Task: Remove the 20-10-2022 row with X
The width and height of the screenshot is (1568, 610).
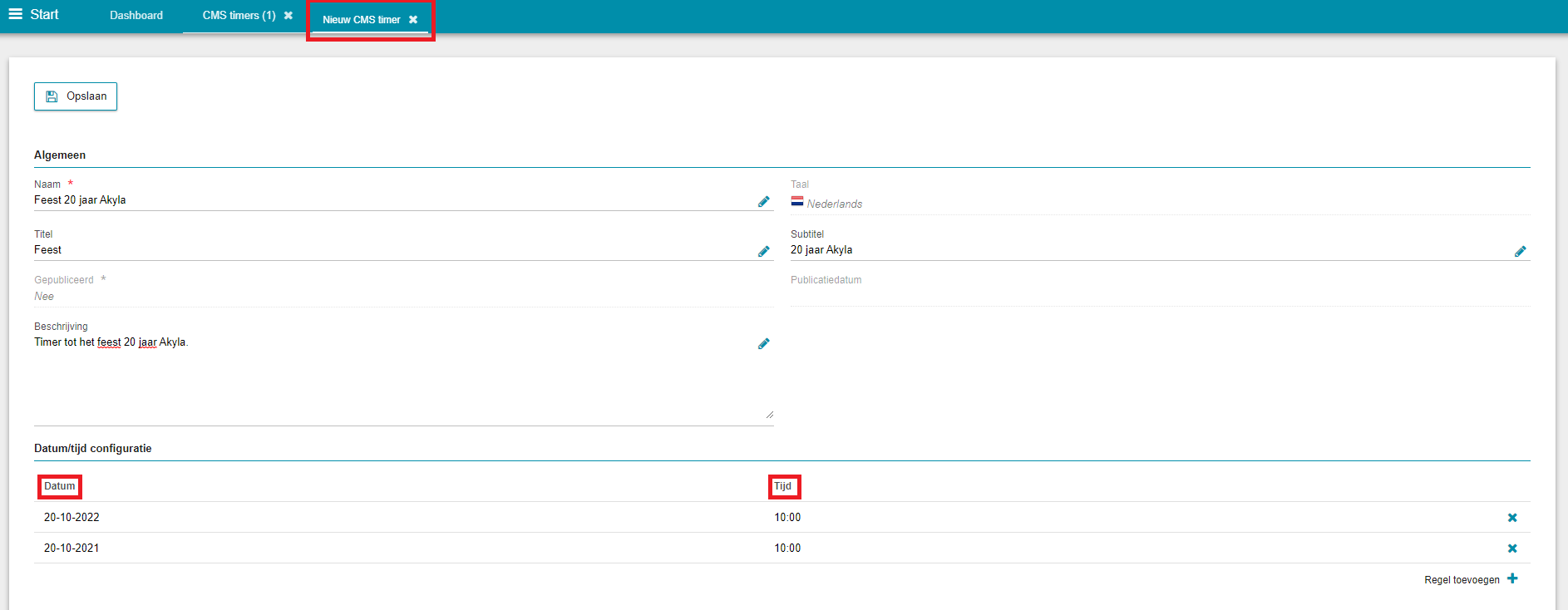Action: [x=1512, y=518]
